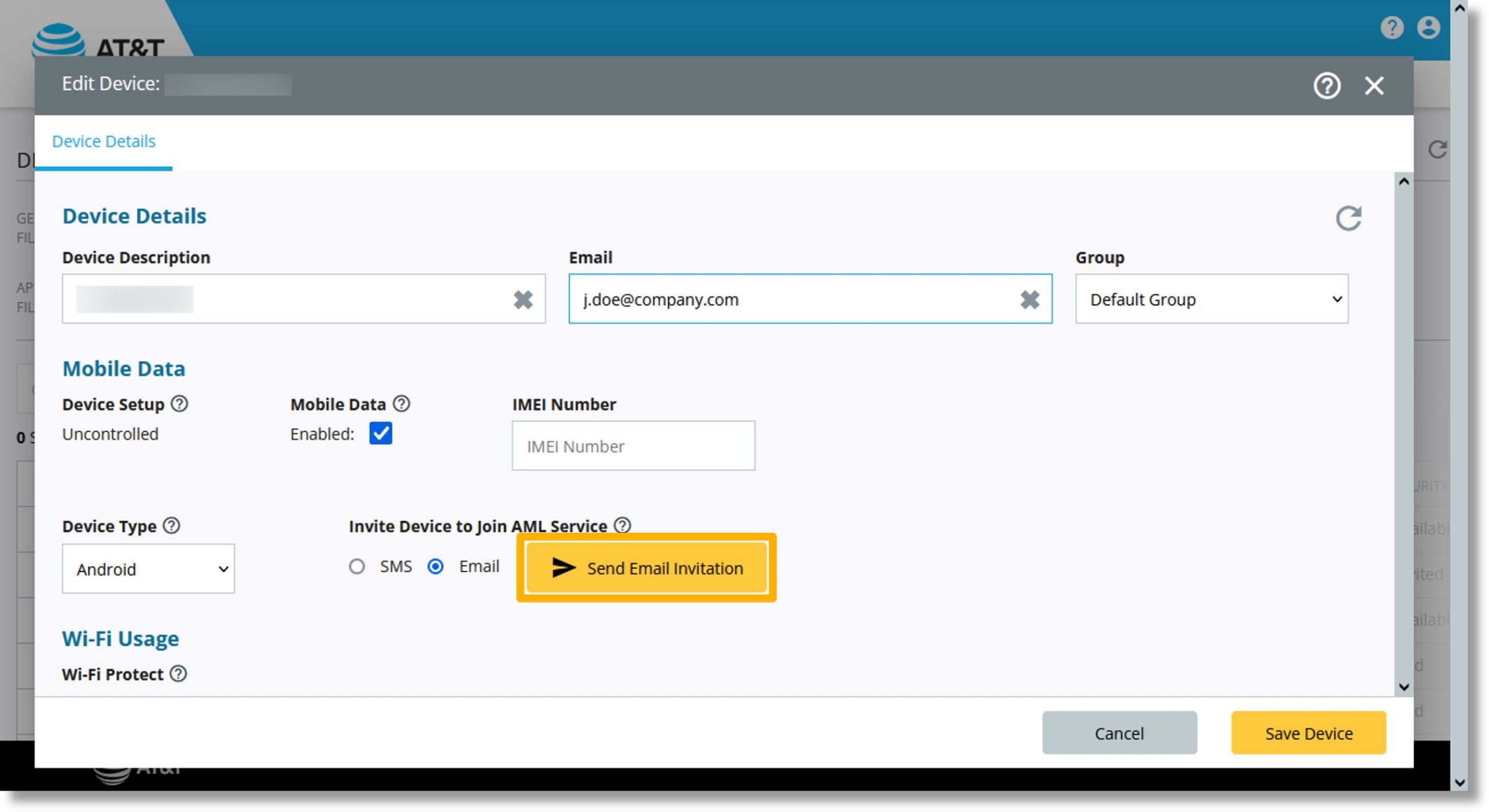Image resolution: width=1489 pixels, height=812 pixels.
Task: Open the user account icon in the header
Action: pos(1429,27)
